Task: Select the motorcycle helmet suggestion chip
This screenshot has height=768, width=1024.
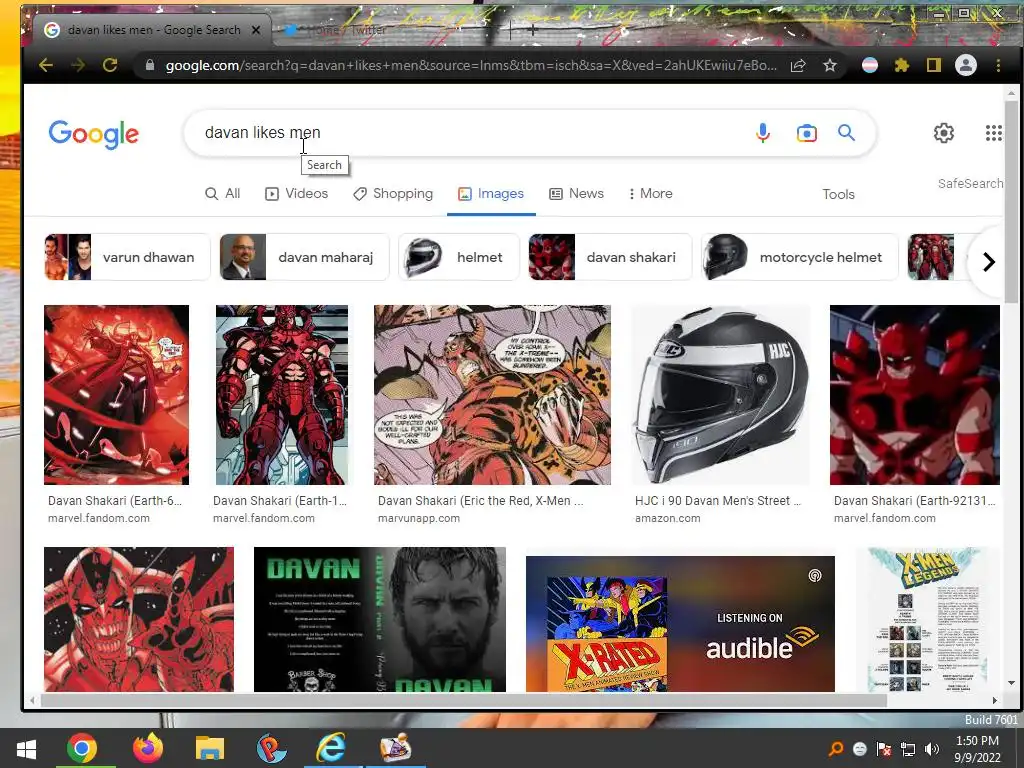Action: [x=799, y=257]
